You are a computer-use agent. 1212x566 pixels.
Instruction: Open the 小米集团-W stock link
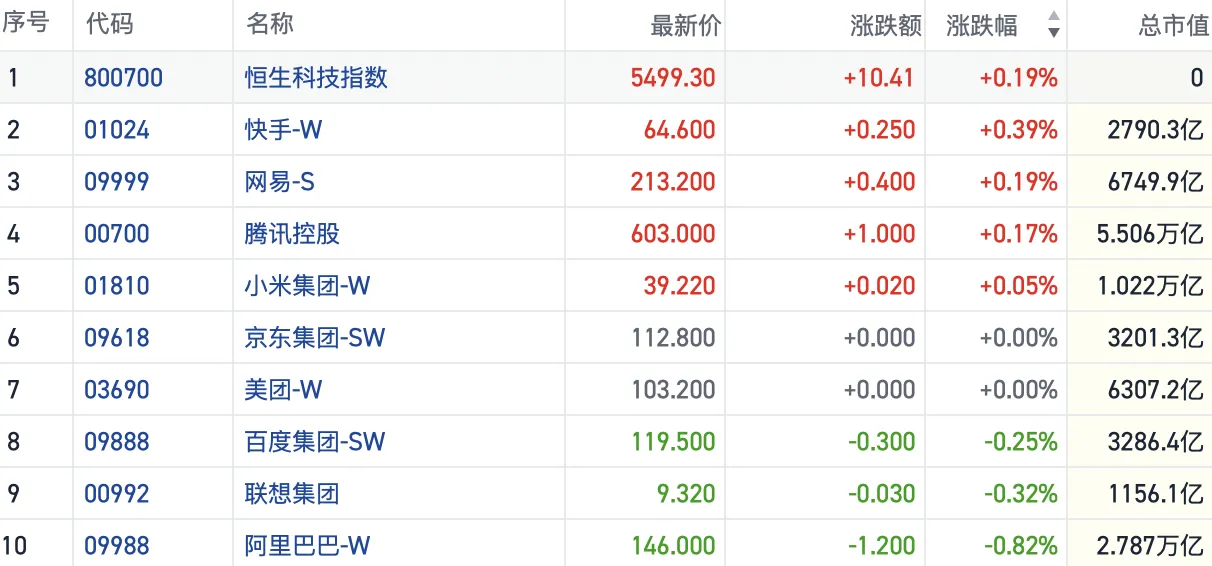(307, 286)
